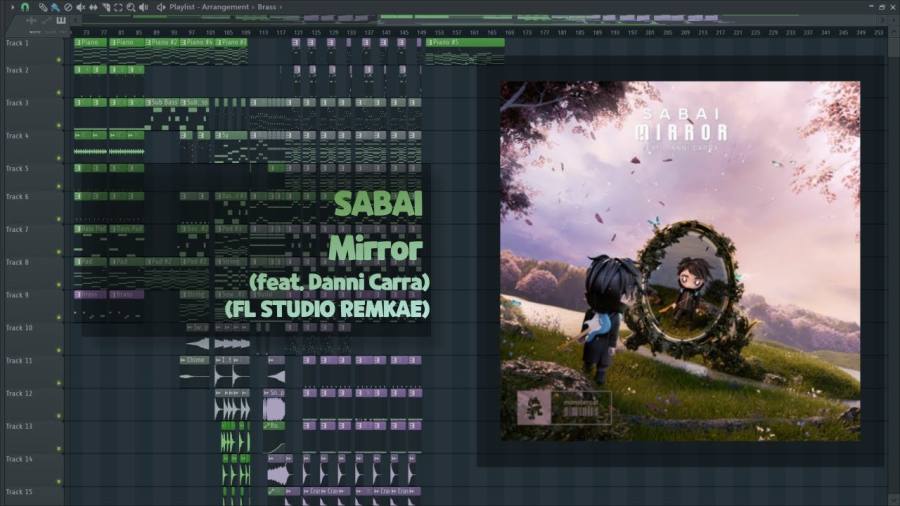Select the Playback speaker tool
The height and width of the screenshot is (506, 900).
coord(143,7)
